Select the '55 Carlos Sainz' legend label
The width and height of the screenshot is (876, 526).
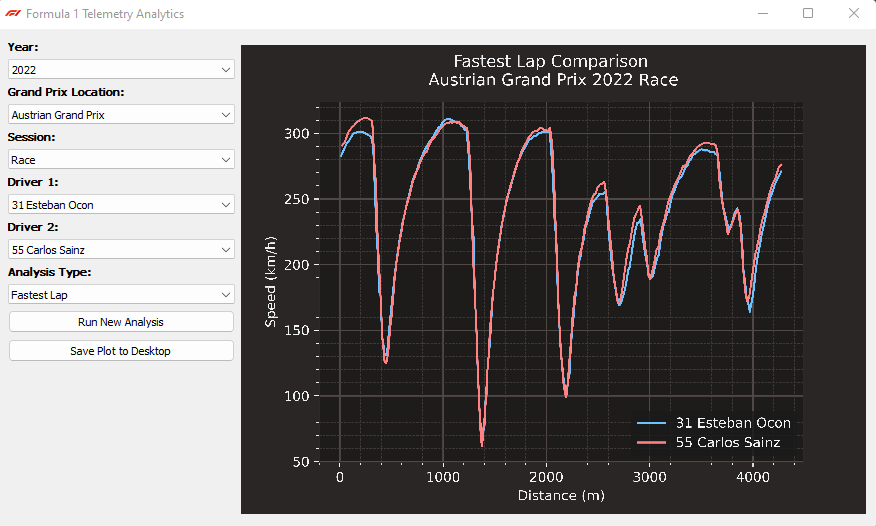(728, 442)
